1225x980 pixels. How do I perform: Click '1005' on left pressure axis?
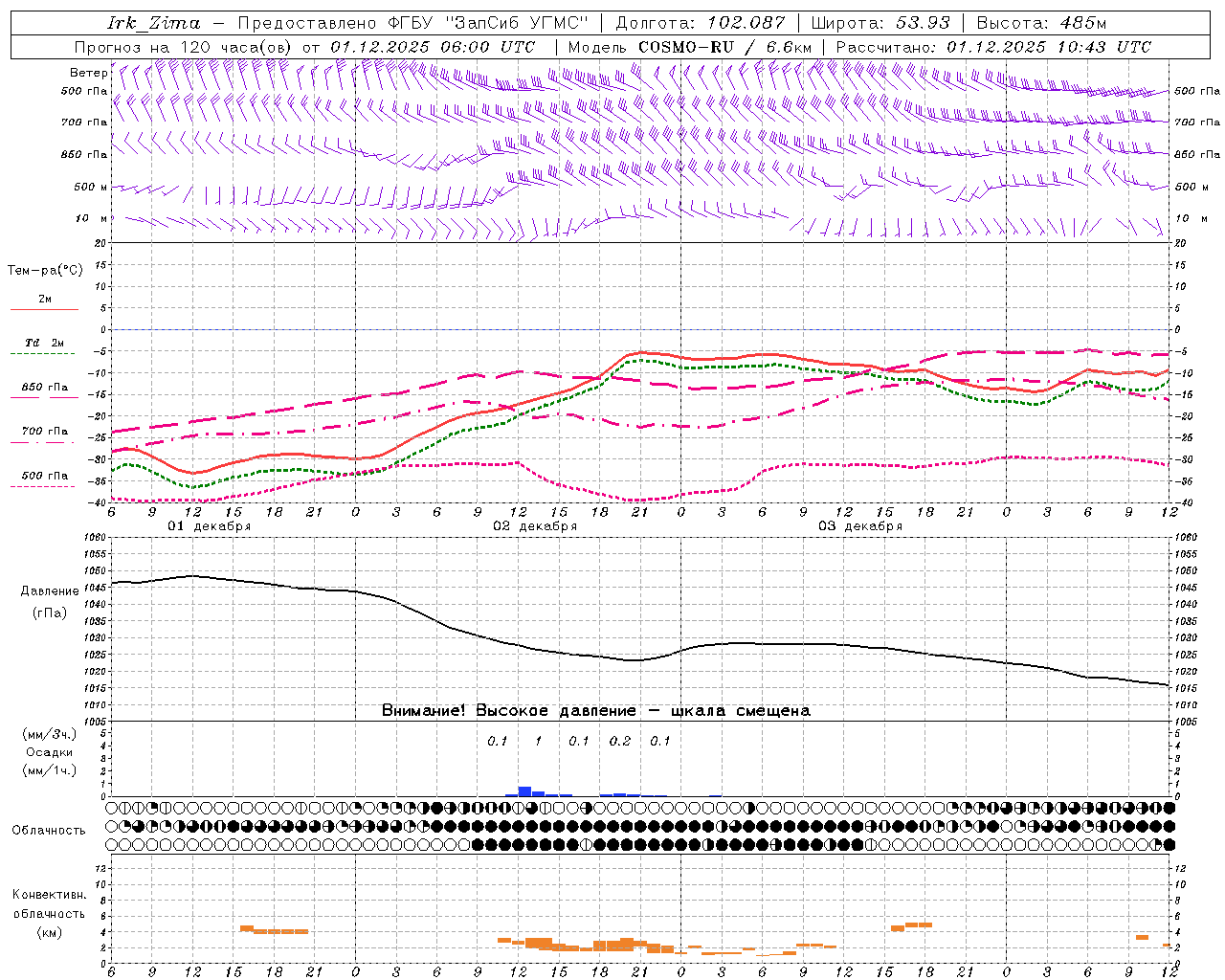(x=96, y=722)
